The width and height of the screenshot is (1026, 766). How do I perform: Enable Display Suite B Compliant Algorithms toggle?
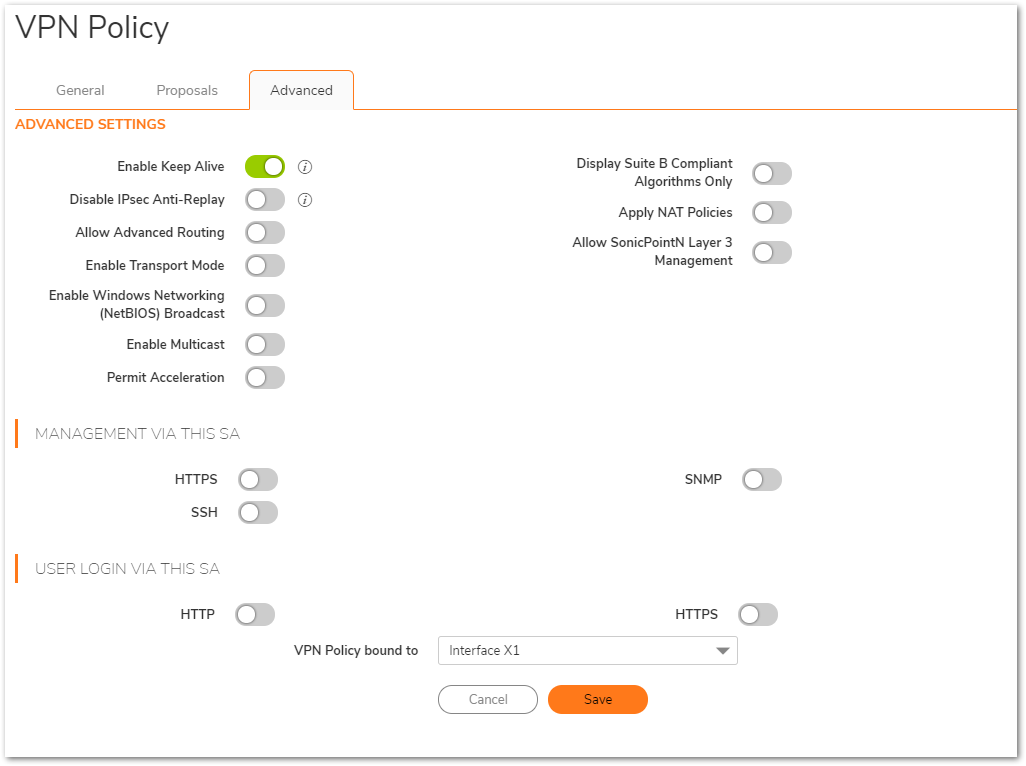click(x=772, y=173)
